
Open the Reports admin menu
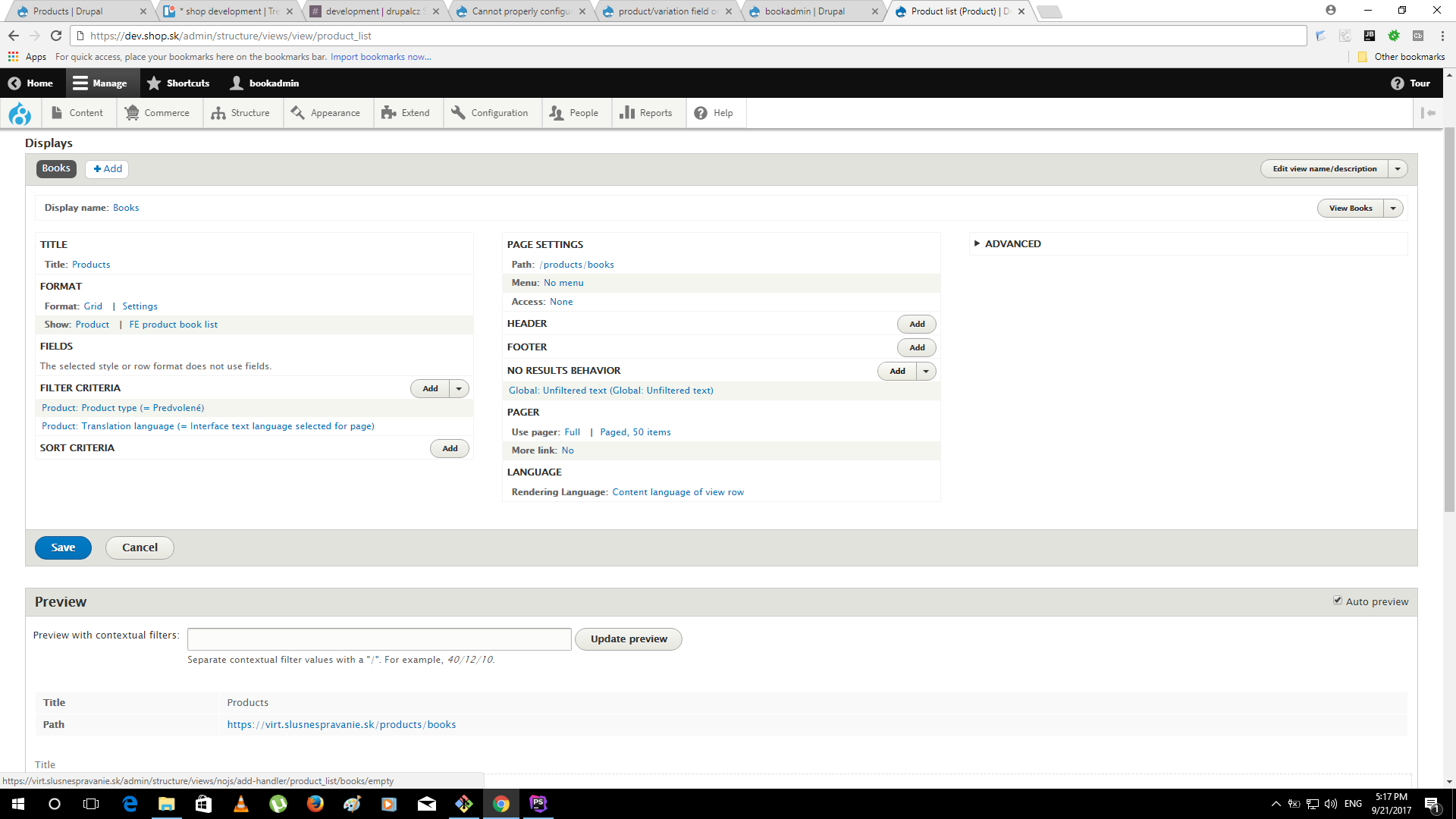click(x=648, y=112)
